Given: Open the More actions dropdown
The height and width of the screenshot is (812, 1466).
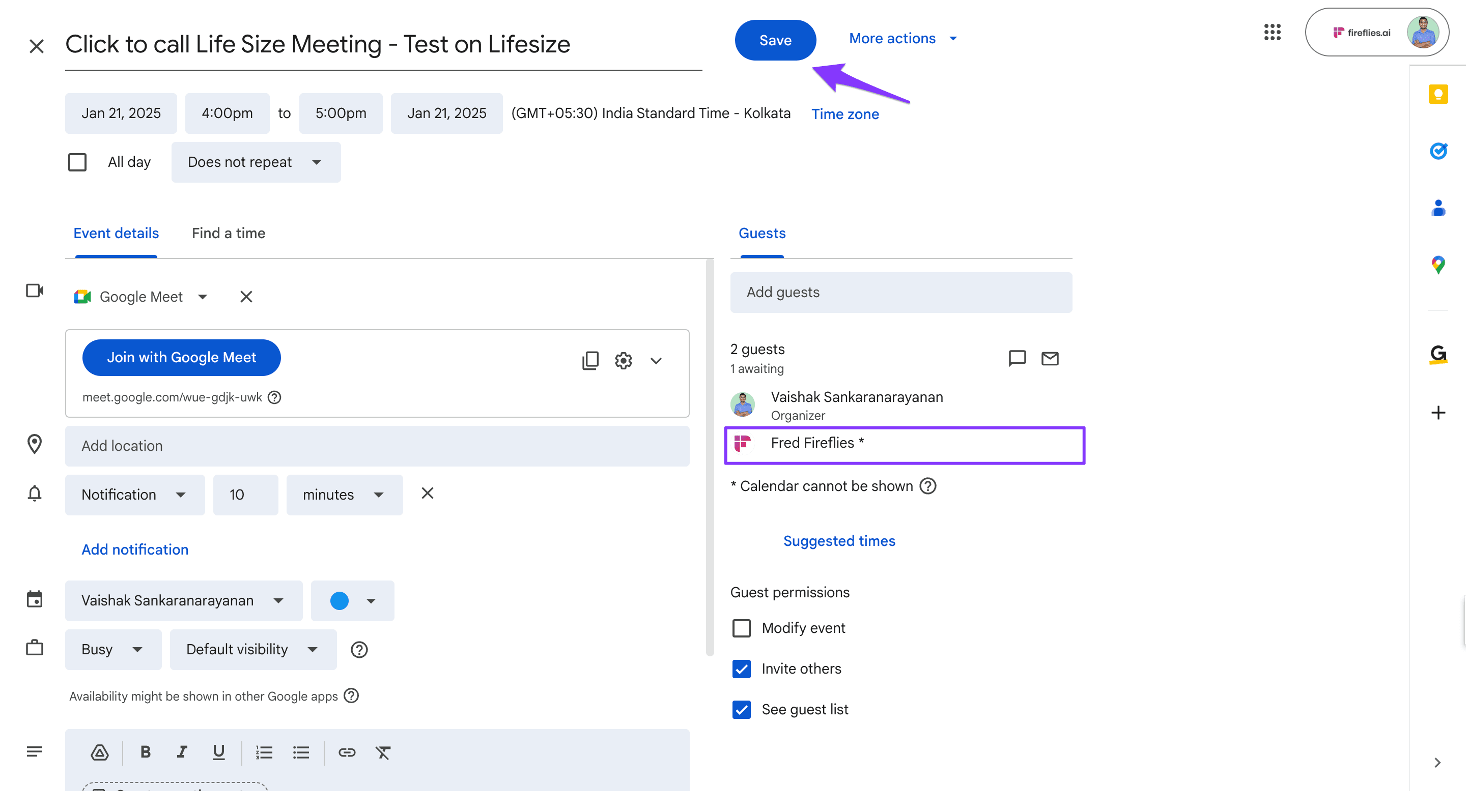Looking at the screenshot, I should [903, 39].
